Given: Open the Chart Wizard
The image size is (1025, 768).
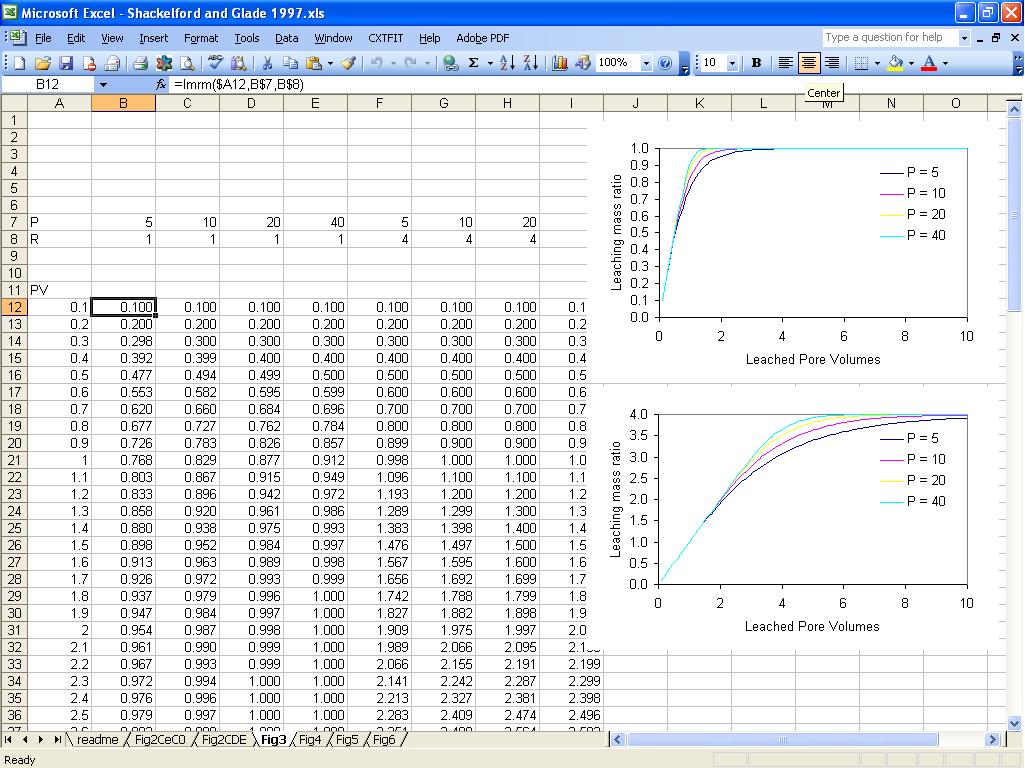Looking at the screenshot, I should 559,63.
